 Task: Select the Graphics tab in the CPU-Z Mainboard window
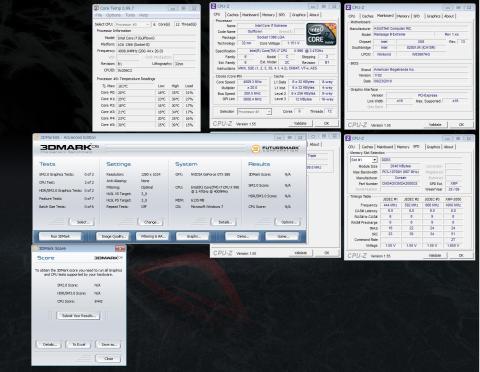pos(433,16)
